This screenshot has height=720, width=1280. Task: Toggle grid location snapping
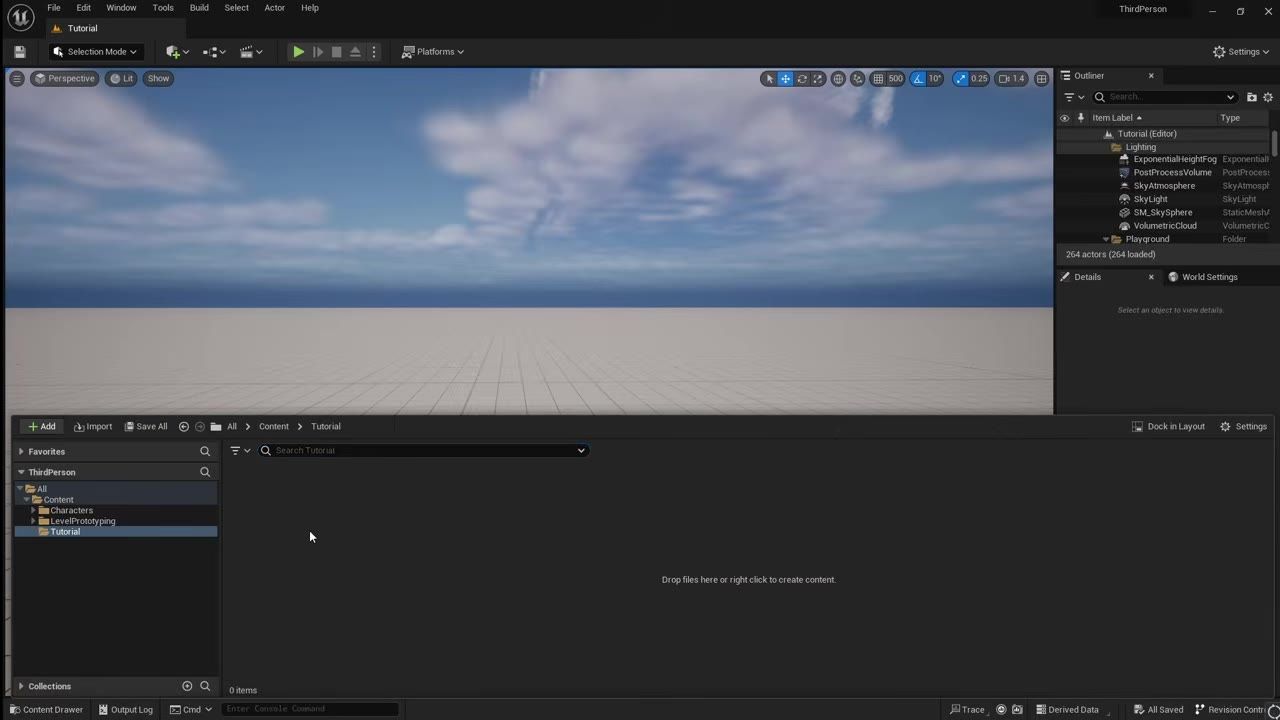point(878,79)
